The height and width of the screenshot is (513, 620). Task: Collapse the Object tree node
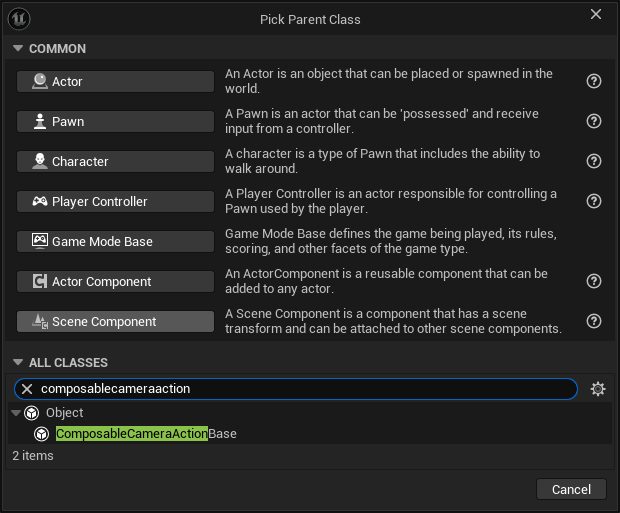point(17,413)
